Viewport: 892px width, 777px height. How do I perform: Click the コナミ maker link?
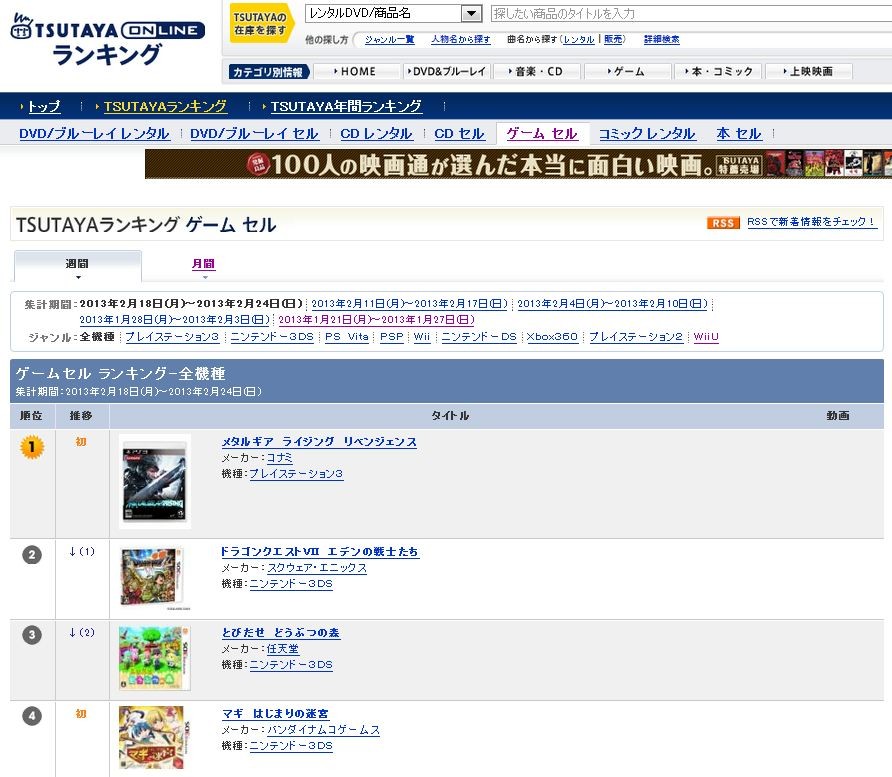(279, 458)
